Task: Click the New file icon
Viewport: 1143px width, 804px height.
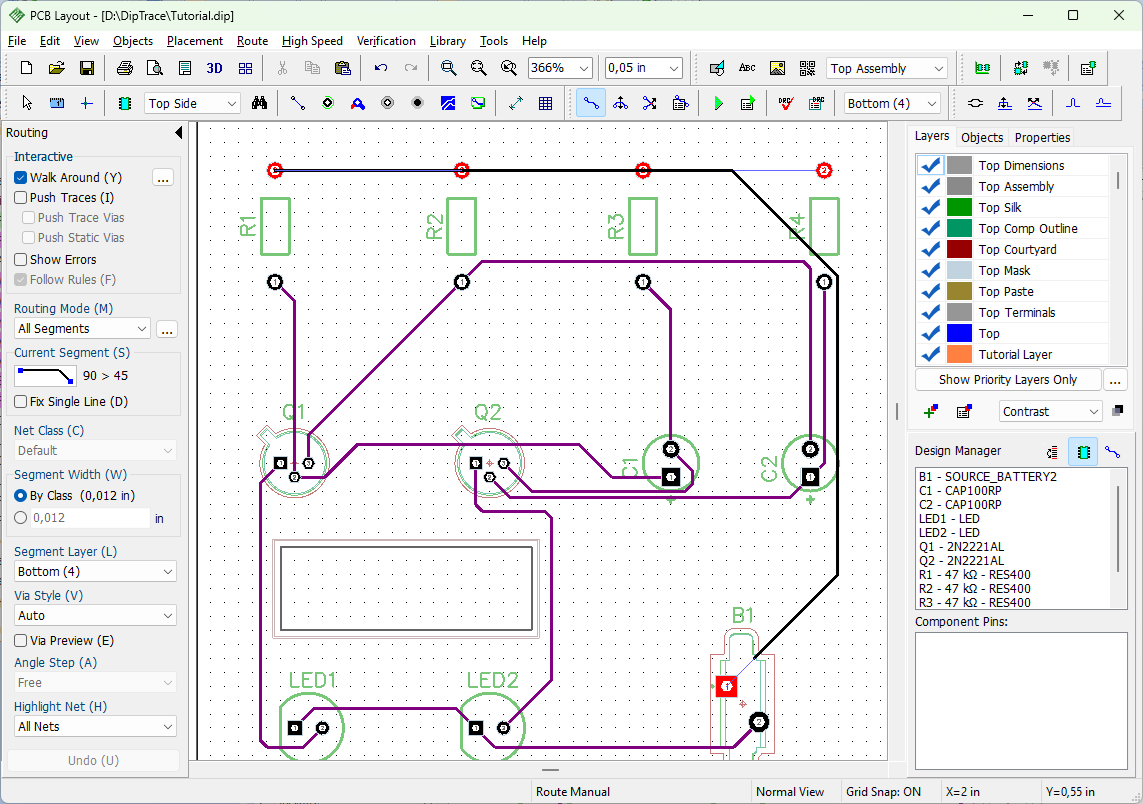Action: (26, 68)
